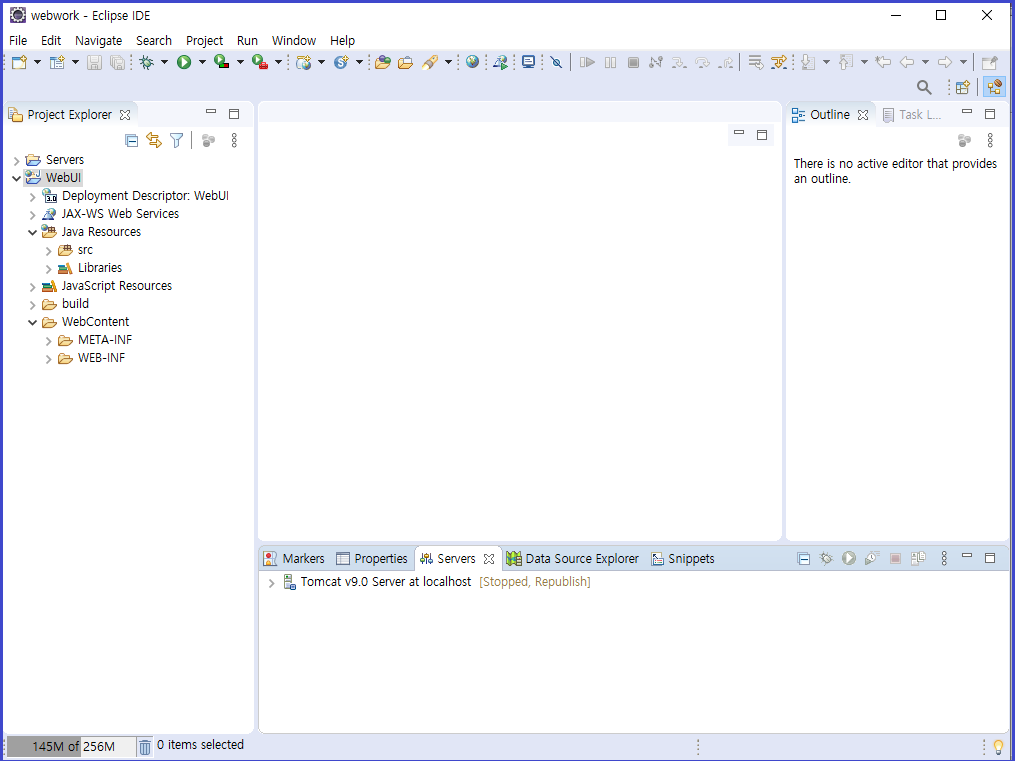Collapse All in the Servers view toolbar
1015x761 pixels.
click(x=804, y=559)
